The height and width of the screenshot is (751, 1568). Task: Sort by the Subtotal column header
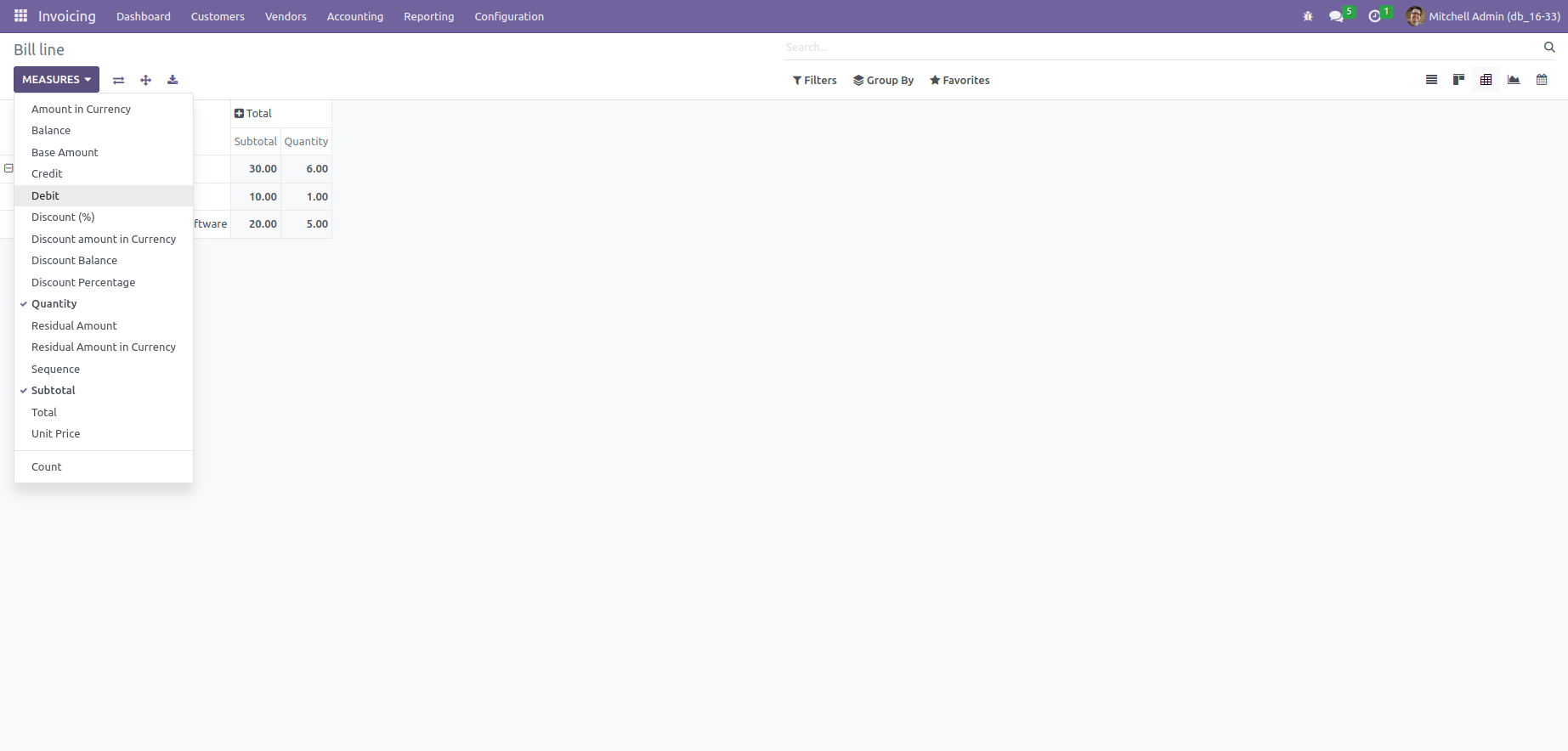[256, 141]
